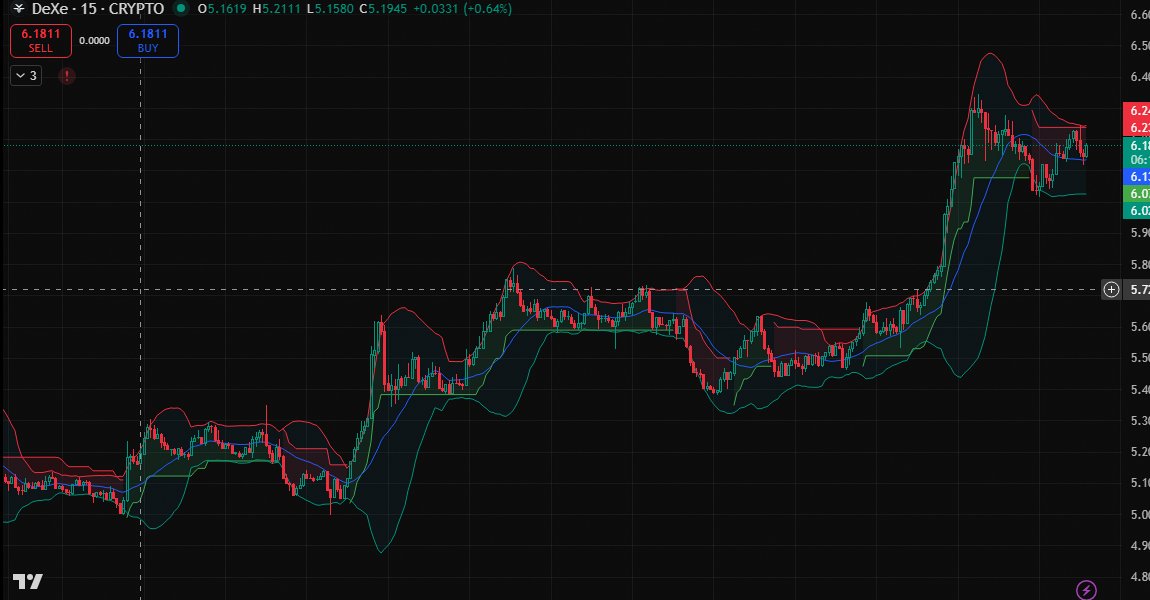
Task: Click the blue price label on axis
Action: click(1137, 177)
